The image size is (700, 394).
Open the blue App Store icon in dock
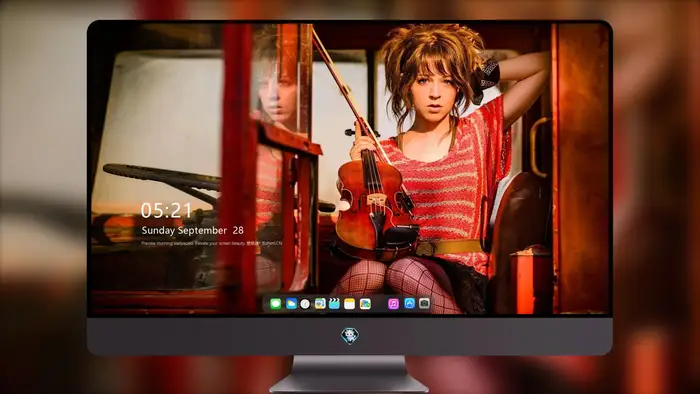[409, 303]
